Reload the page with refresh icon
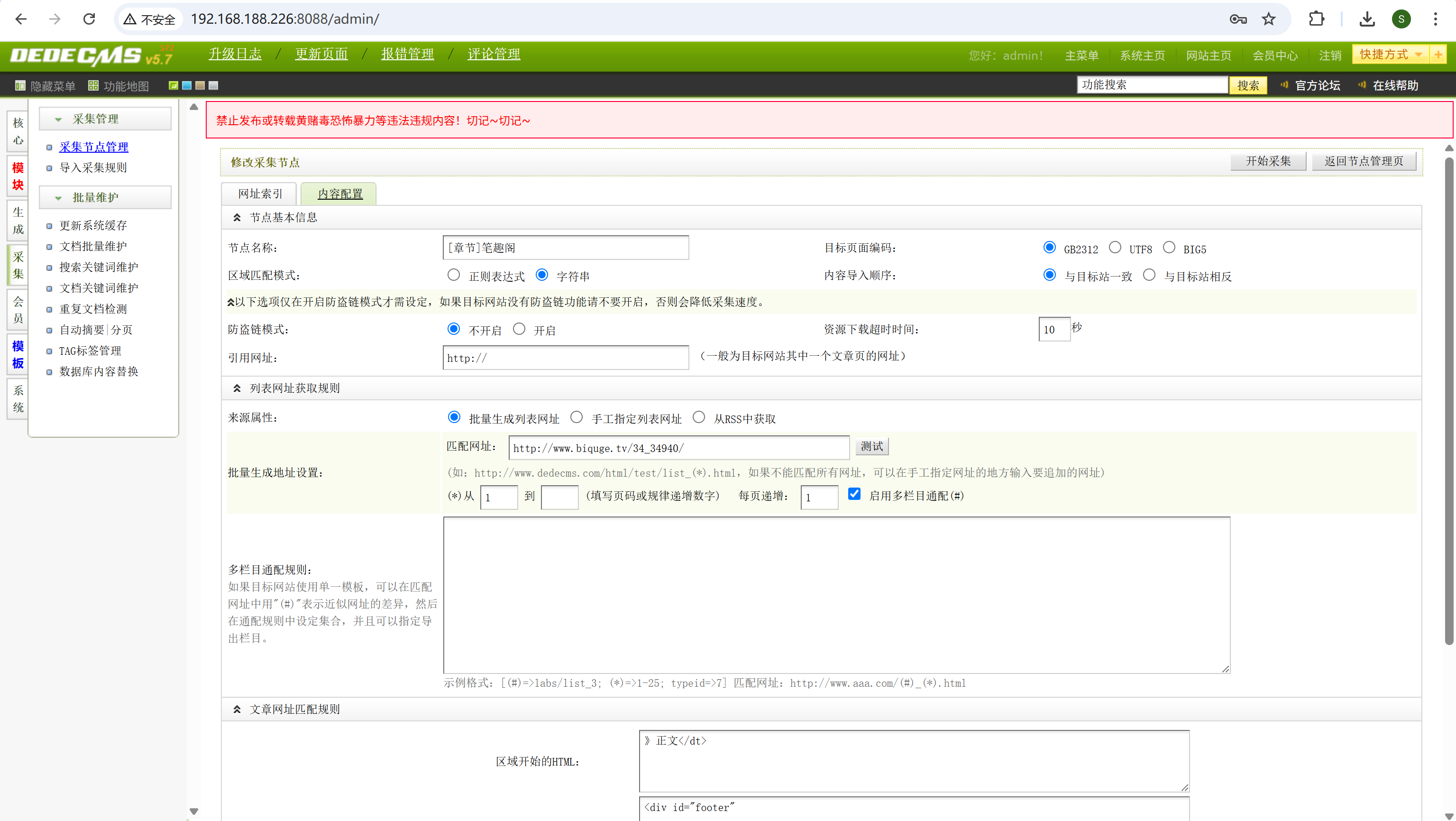Image resolution: width=1456 pixels, height=821 pixels. click(x=89, y=19)
